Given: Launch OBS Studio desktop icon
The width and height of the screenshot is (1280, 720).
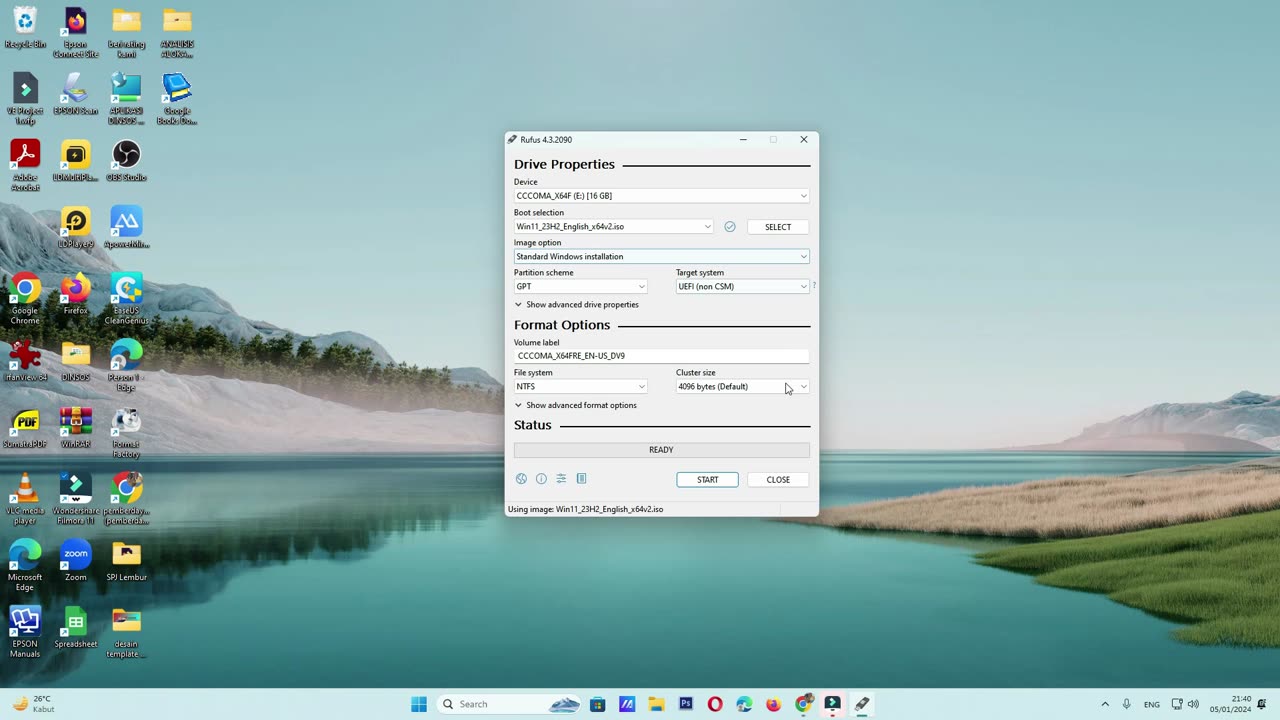Looking at the screenshot, I should tap(126, 161).
